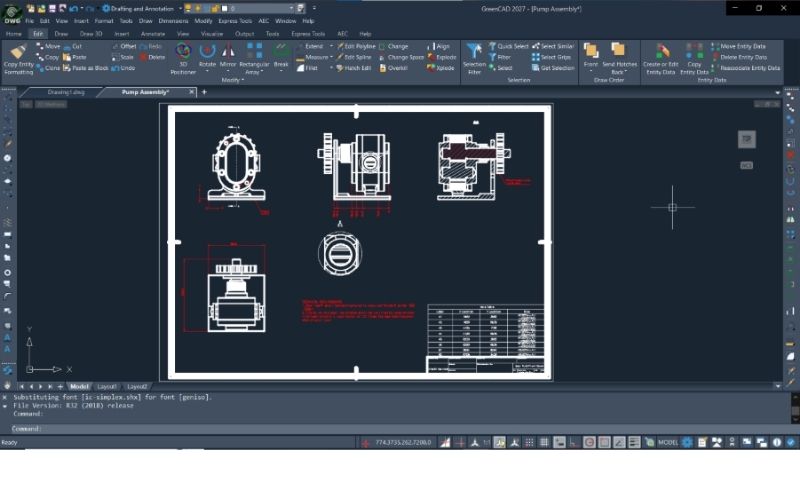
Task: Toggle the grid display in status bar
Action: [x=544, y=442]
